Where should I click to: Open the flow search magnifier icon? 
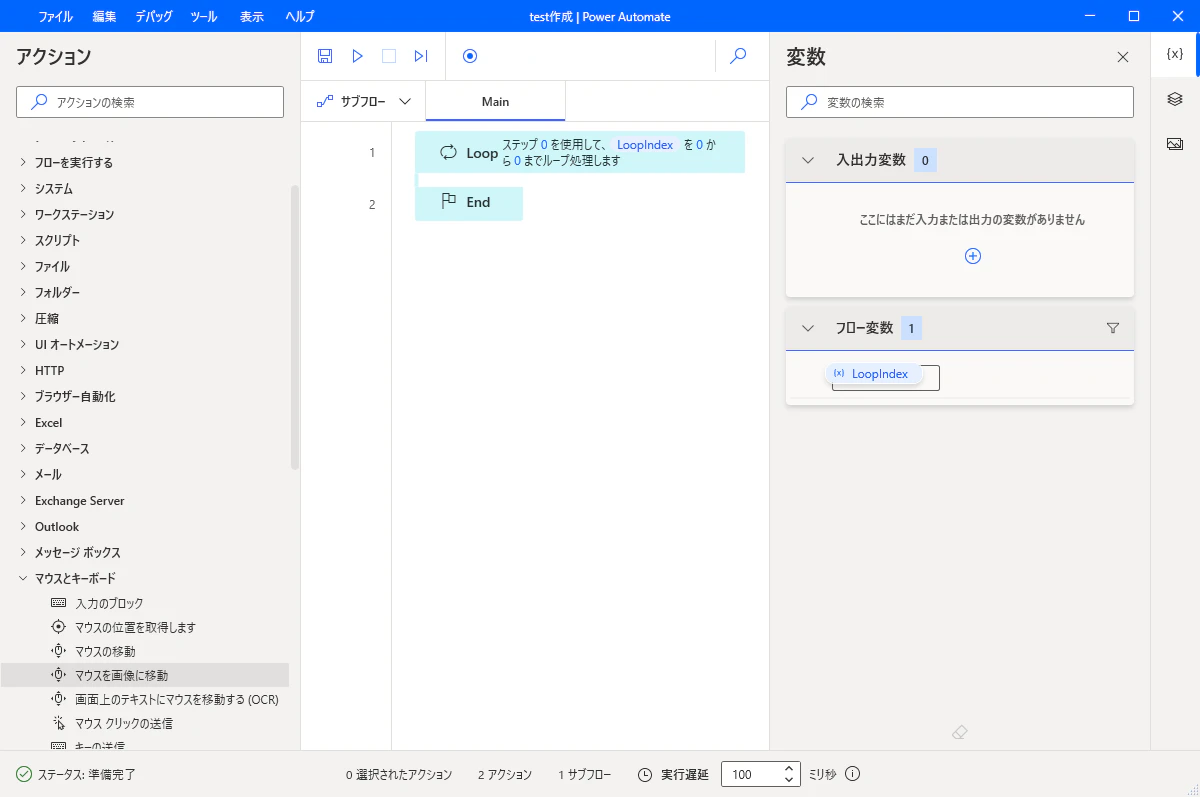pos(738,56)
